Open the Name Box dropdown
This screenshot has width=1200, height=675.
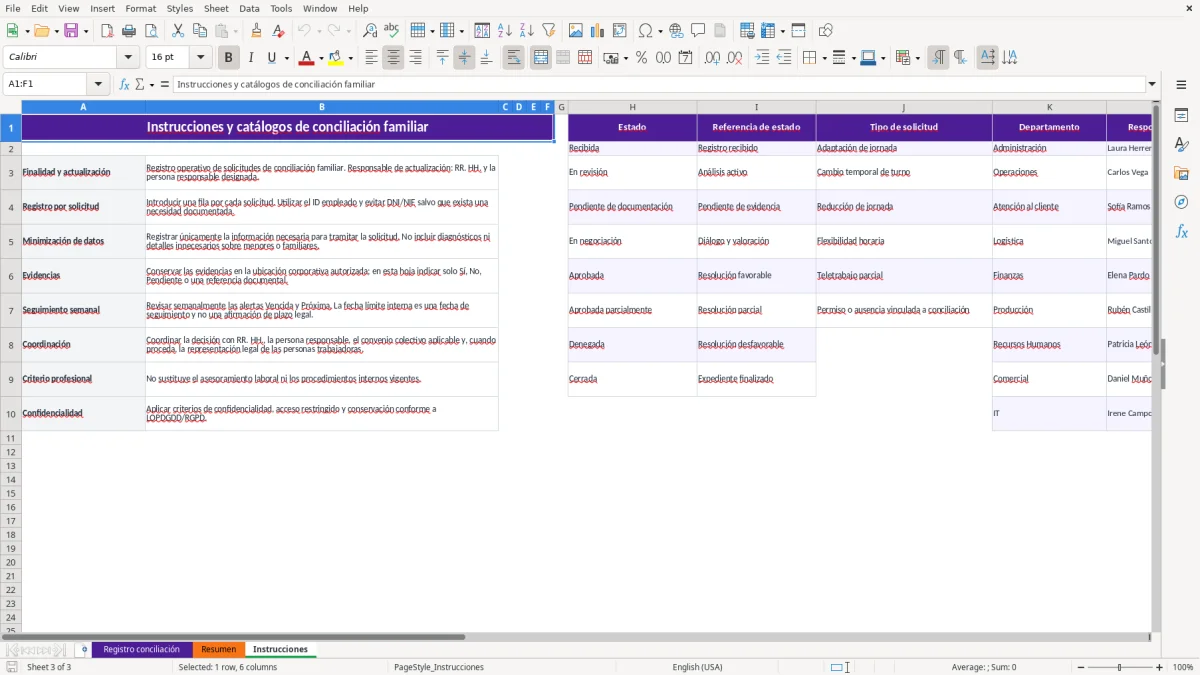(x=98, y=84)
